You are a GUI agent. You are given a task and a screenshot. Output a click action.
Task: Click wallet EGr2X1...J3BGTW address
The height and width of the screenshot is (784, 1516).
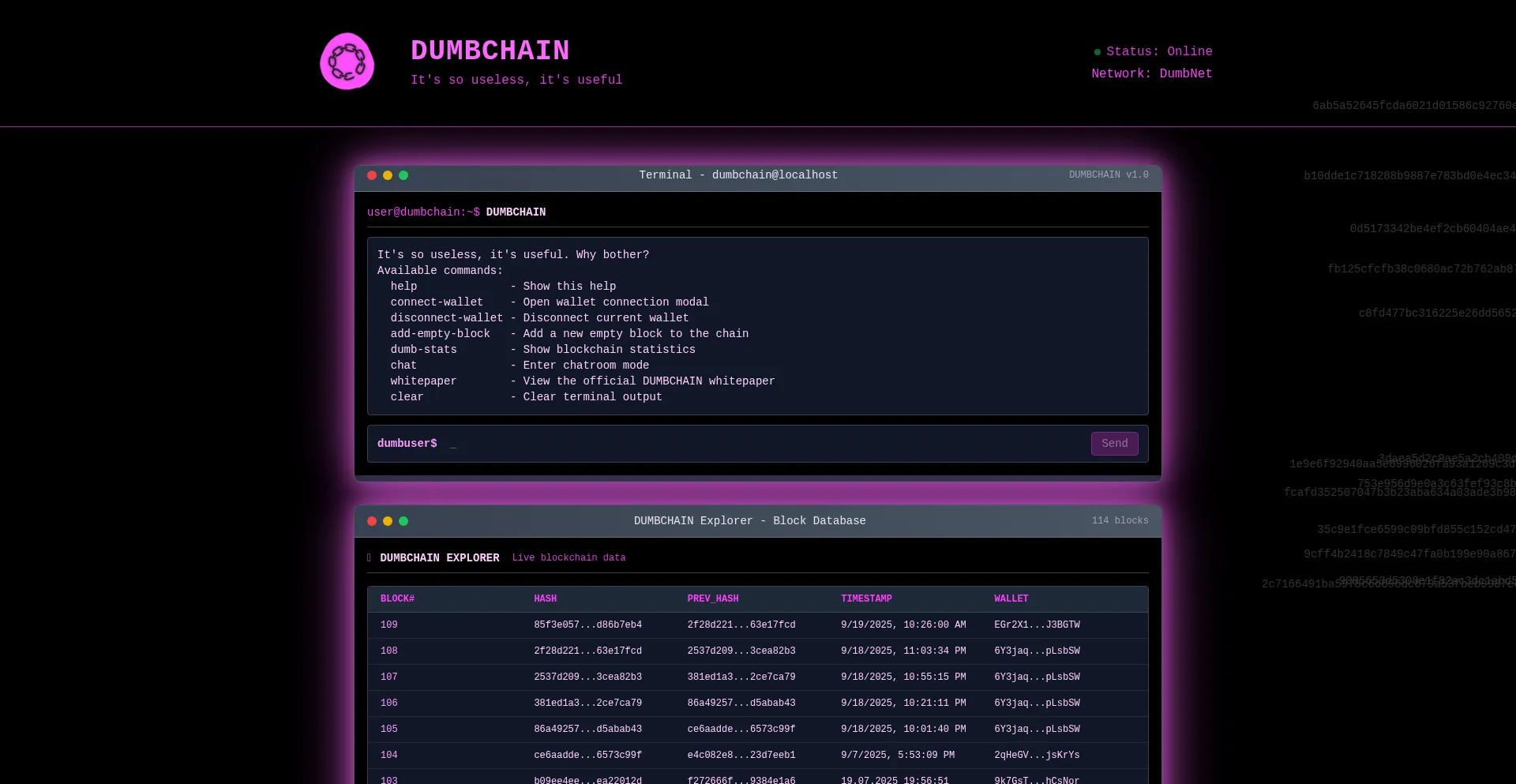pyautogui.click(x=1037, y=625)
